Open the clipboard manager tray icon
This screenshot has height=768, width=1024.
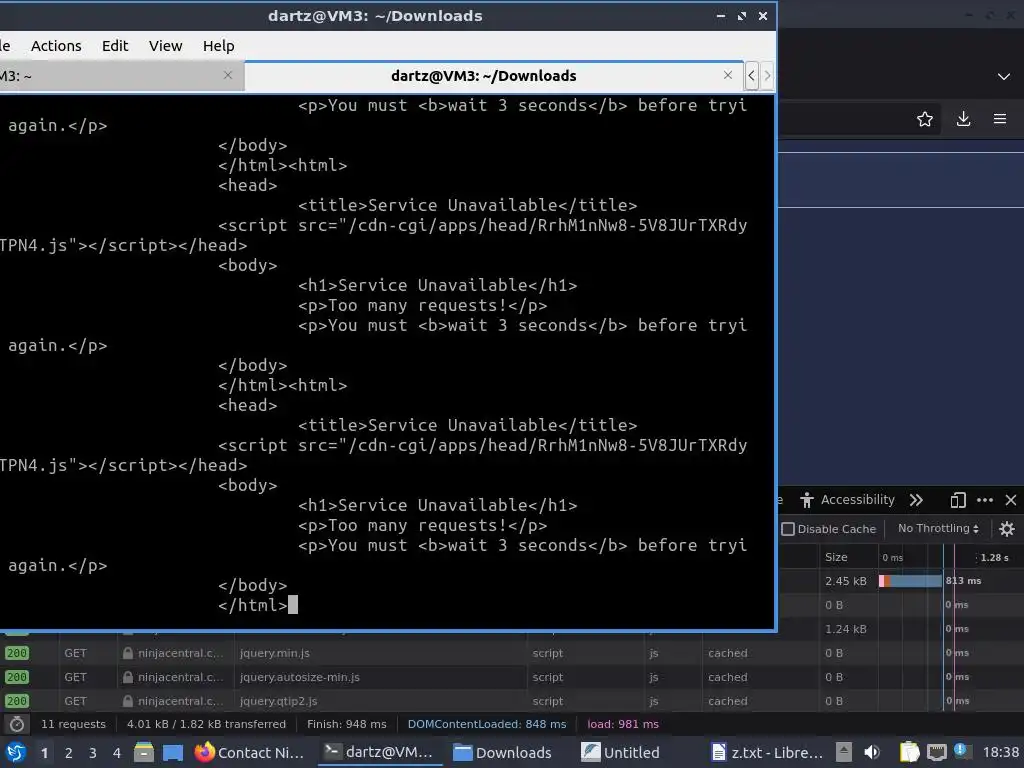coord(908,752)
